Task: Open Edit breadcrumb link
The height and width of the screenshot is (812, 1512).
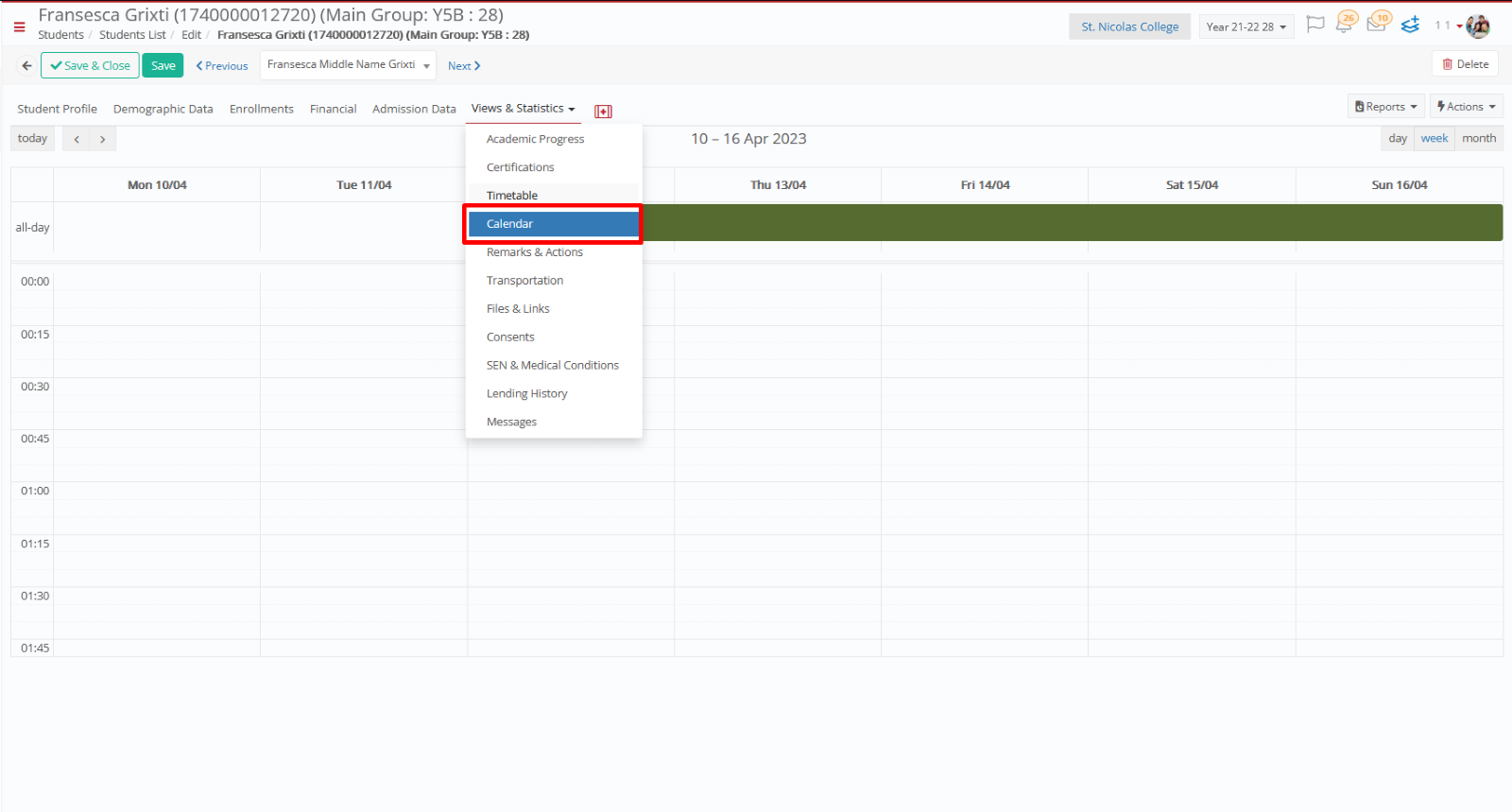Action: pos(192,35)
